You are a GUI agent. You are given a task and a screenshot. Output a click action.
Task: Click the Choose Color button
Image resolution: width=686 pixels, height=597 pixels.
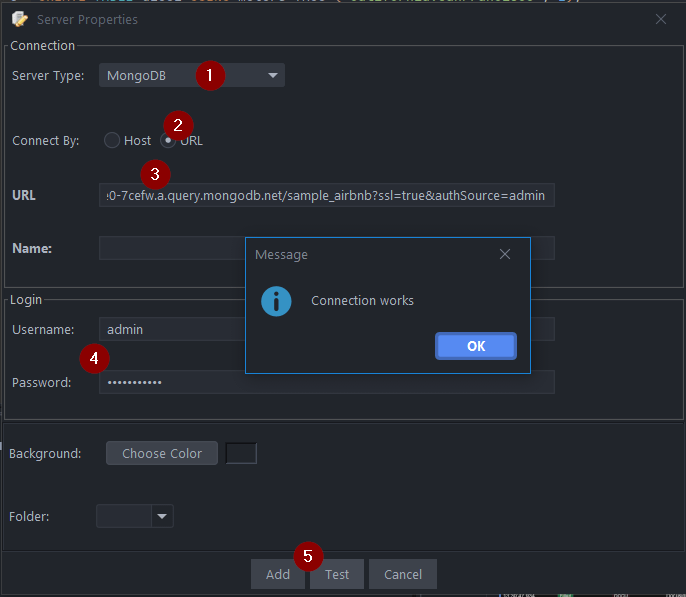point(162,453)
